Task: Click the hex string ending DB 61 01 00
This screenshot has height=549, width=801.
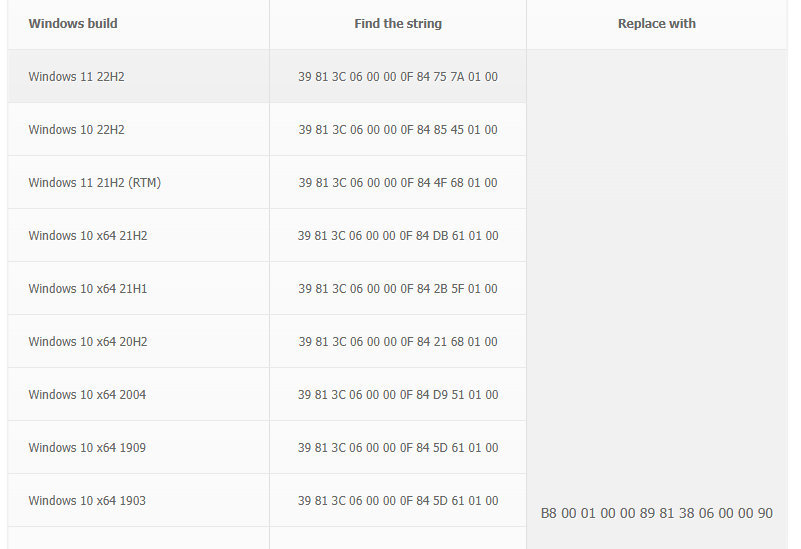Action: [x=398, y=235]
